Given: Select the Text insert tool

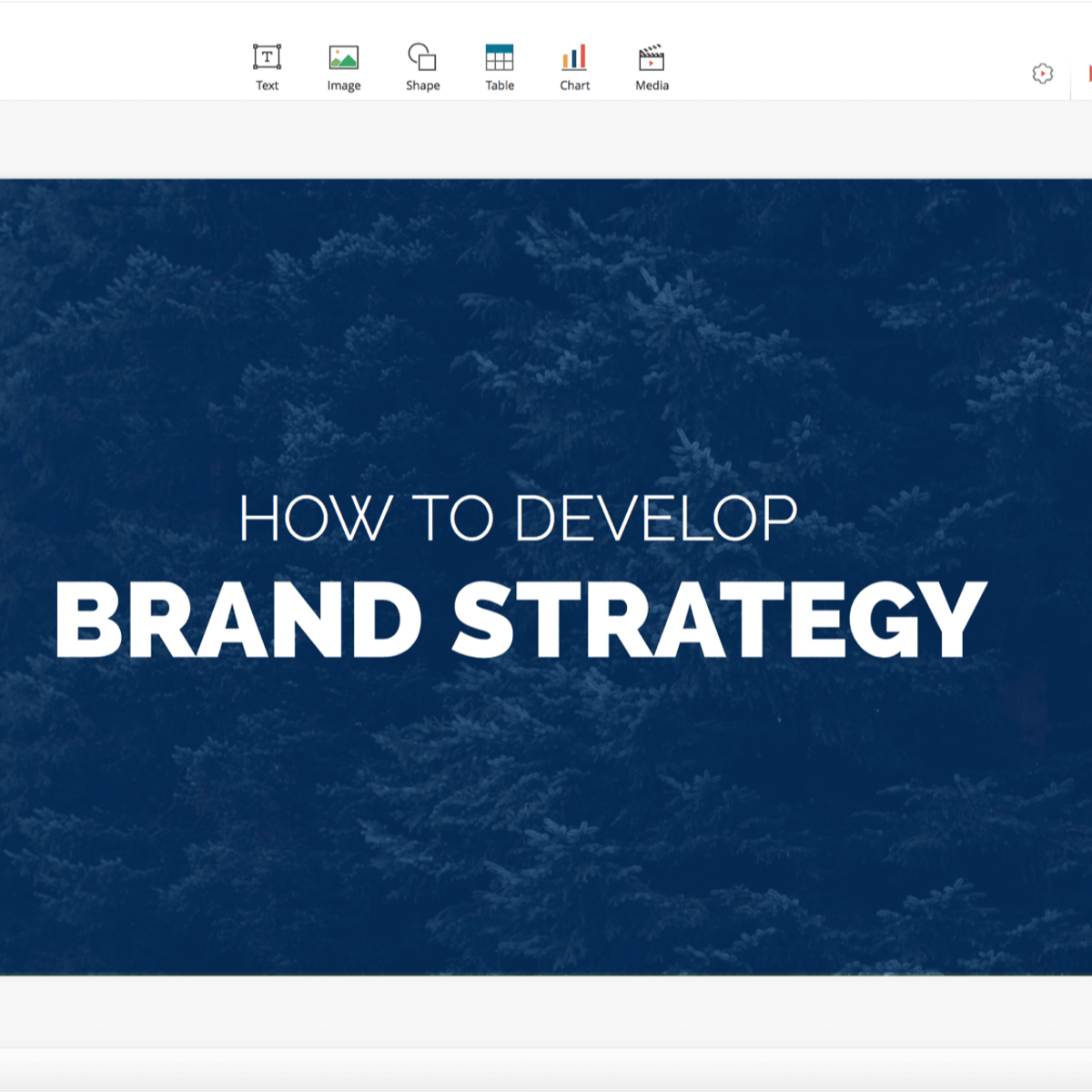Looking at the screenshot, I should pos(267,67).
